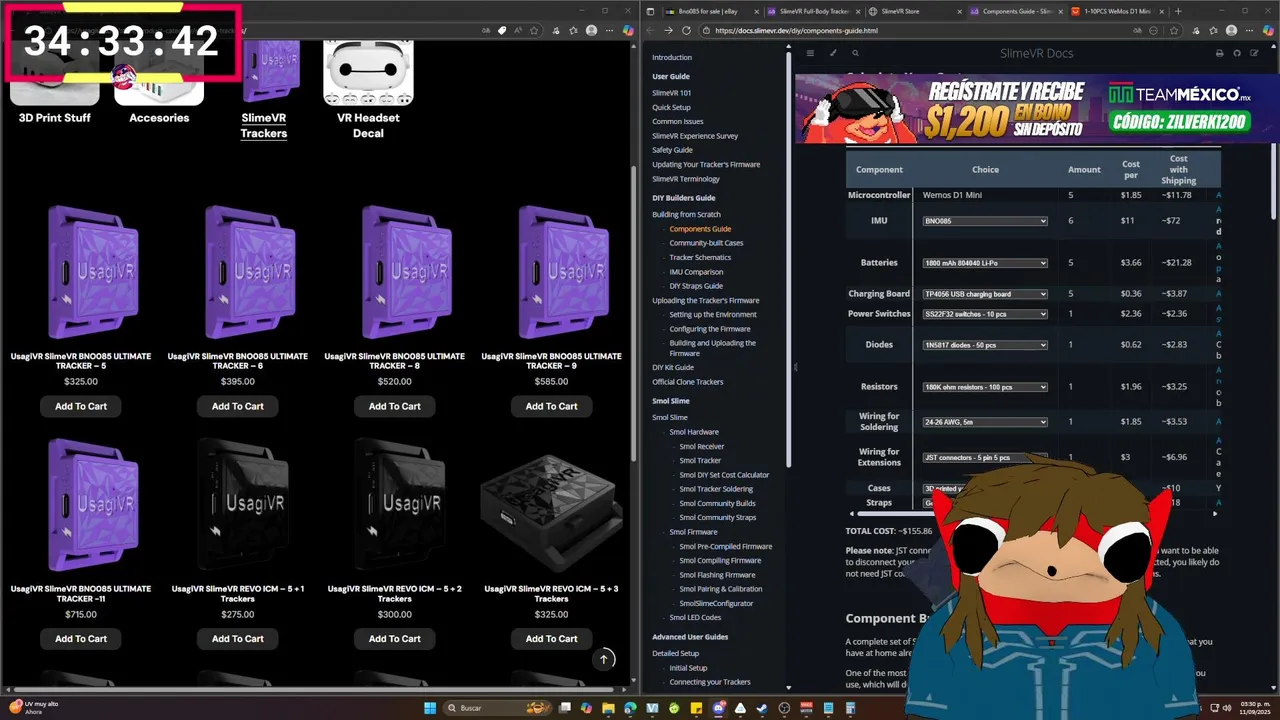Viewport: 1280px width, 720px height.
Task: Switch to the SlimeVR Store tab
Action: pos(914,11)
